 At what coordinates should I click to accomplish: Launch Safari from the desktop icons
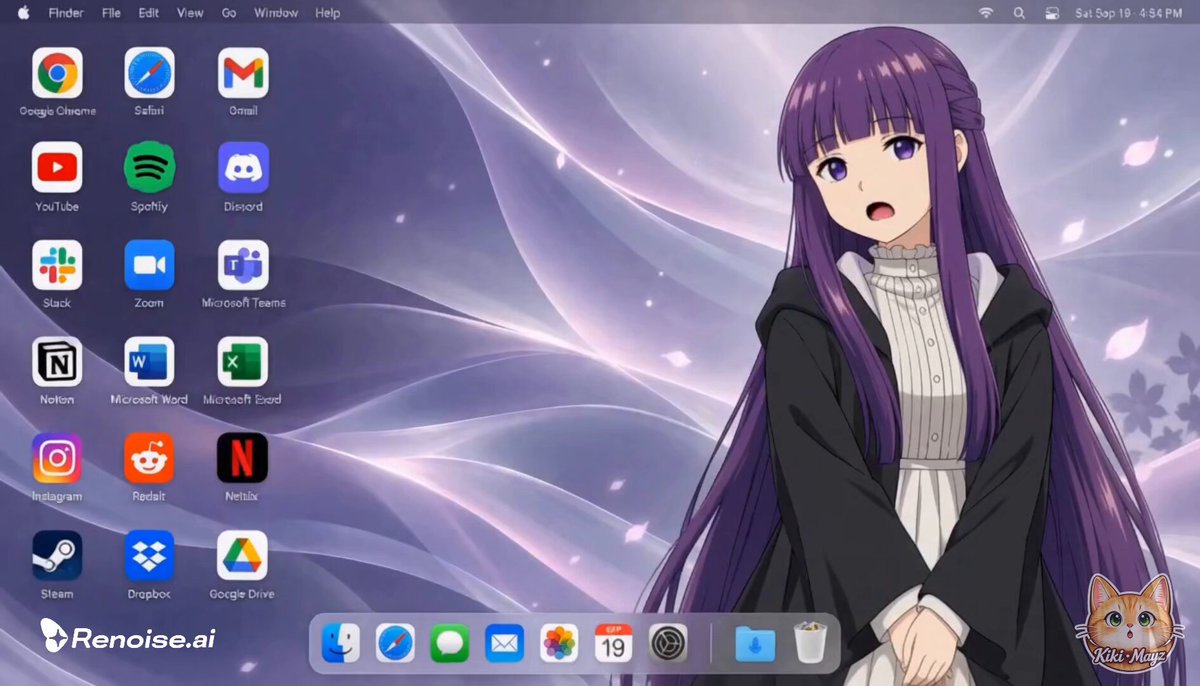click(x=149, y=72)
